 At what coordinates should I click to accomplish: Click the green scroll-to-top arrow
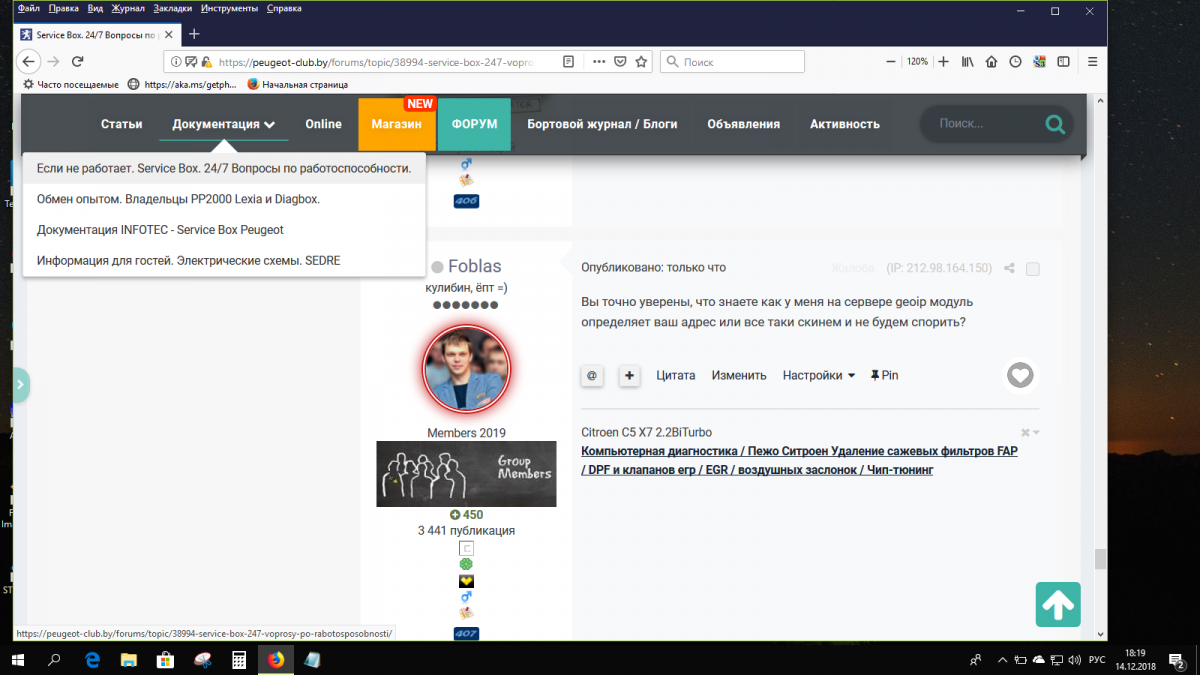[x=1057, y=605]
